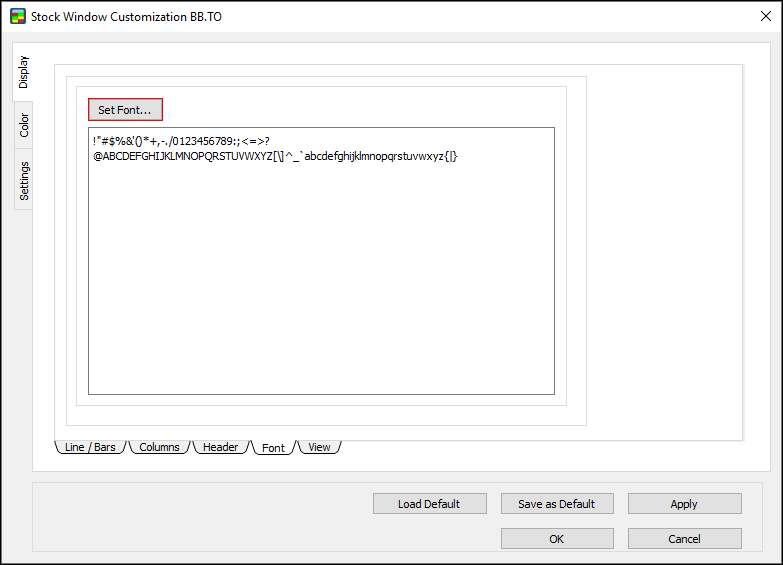Go to the Settings vertical tab
Screen dimensions: 783x565
point(23,180)
